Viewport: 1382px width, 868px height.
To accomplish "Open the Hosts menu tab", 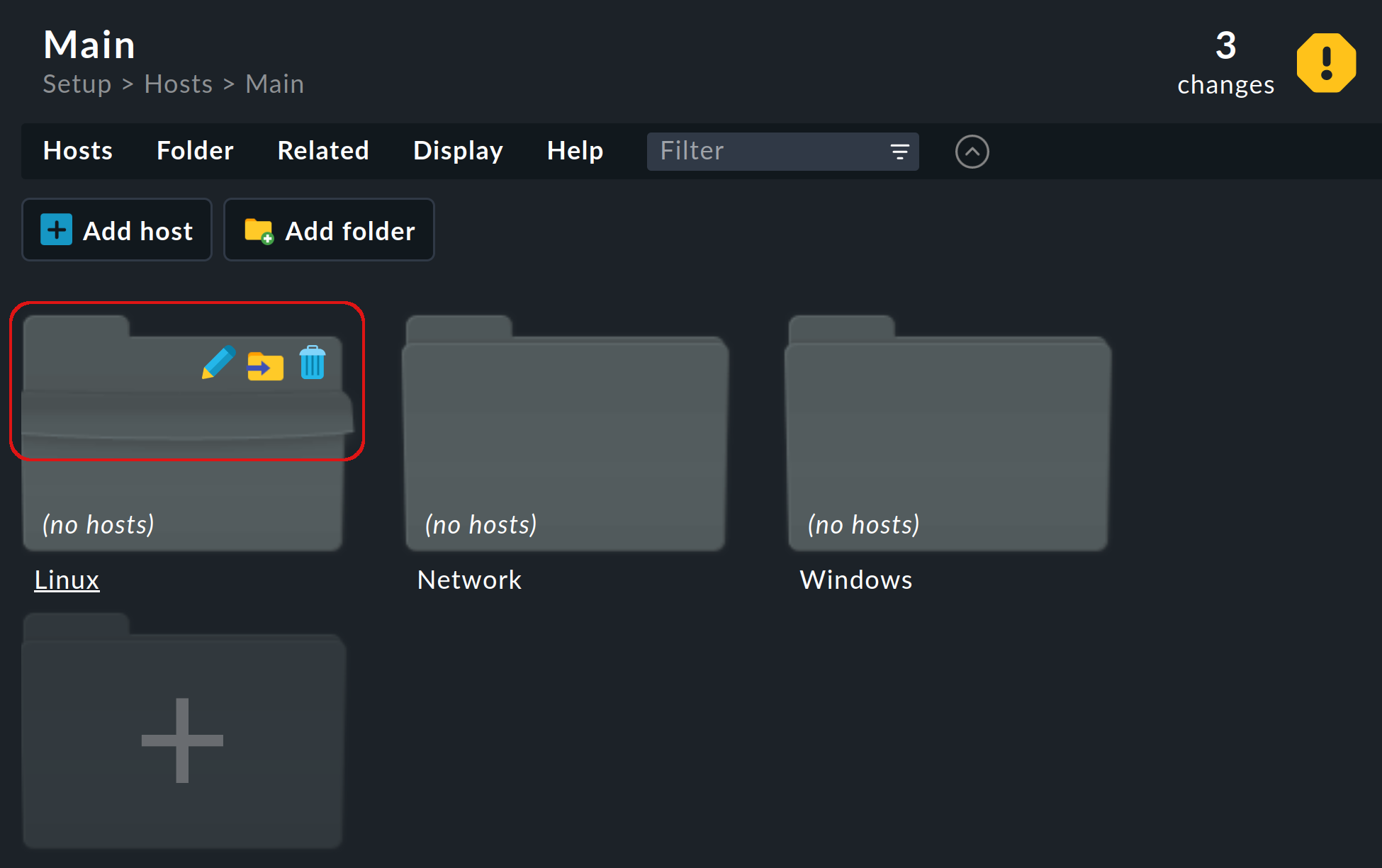I will coord(78,150).
